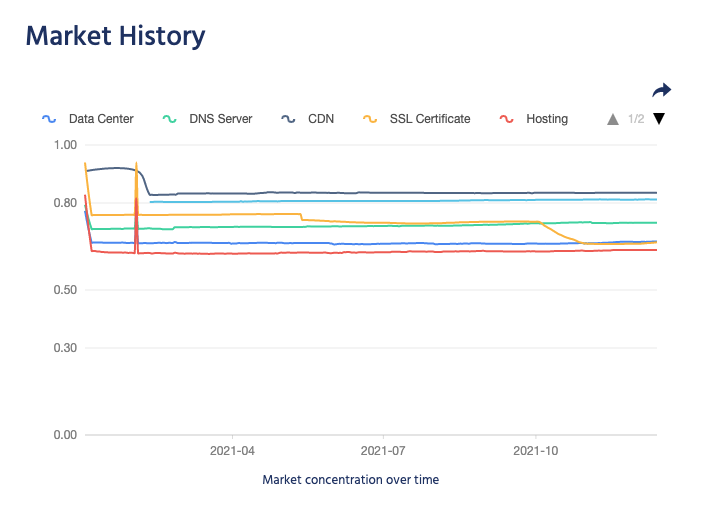Image resolution: width=727 pixels, height=521 pixels.
Task: Go to next legend page with down arrow
Action: pyautogui.click(x=659, y=119)
